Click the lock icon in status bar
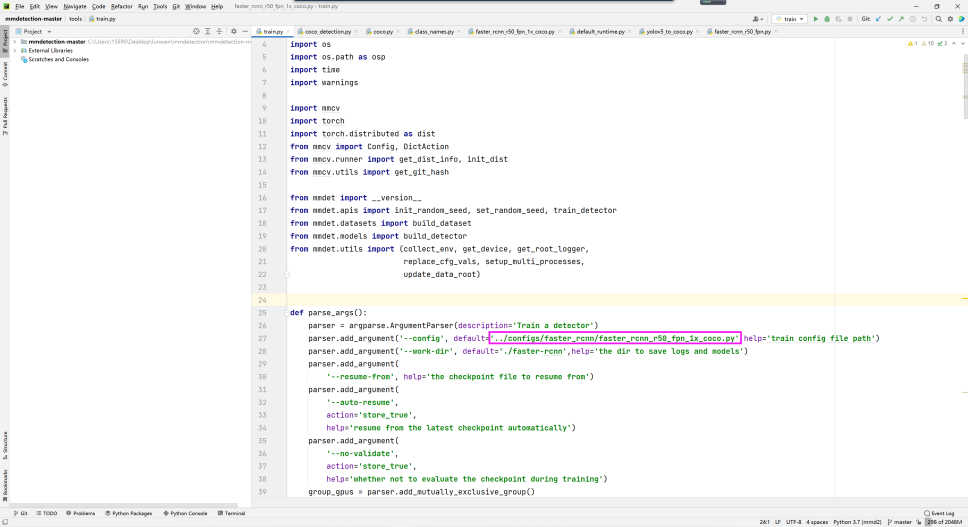 pyautogui.click(x=919, y=522)
